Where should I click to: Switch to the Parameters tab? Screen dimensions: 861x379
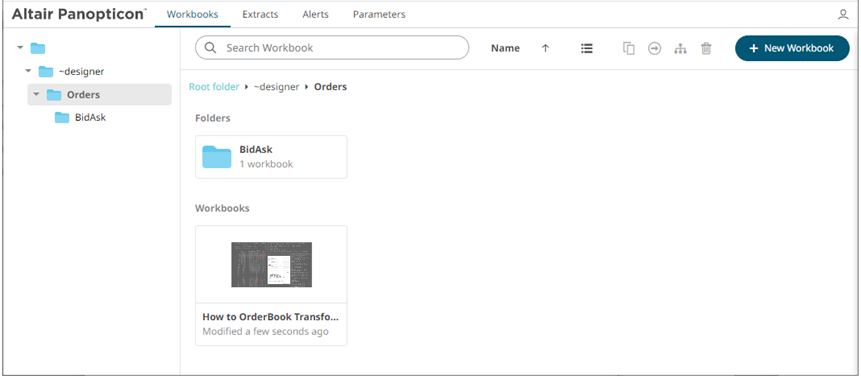[x=379, y=14]
